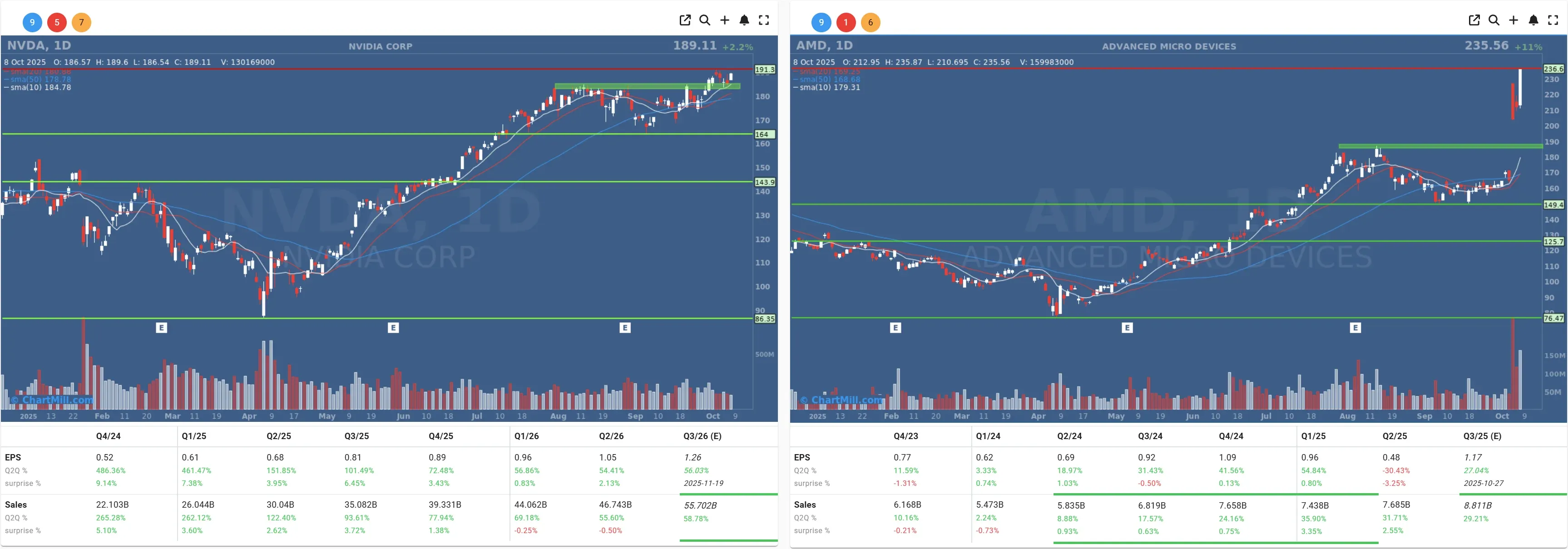Click the plus icon on AMD chart
1568x549 pixels.
pyautogui.click(x=1513, y=20)
